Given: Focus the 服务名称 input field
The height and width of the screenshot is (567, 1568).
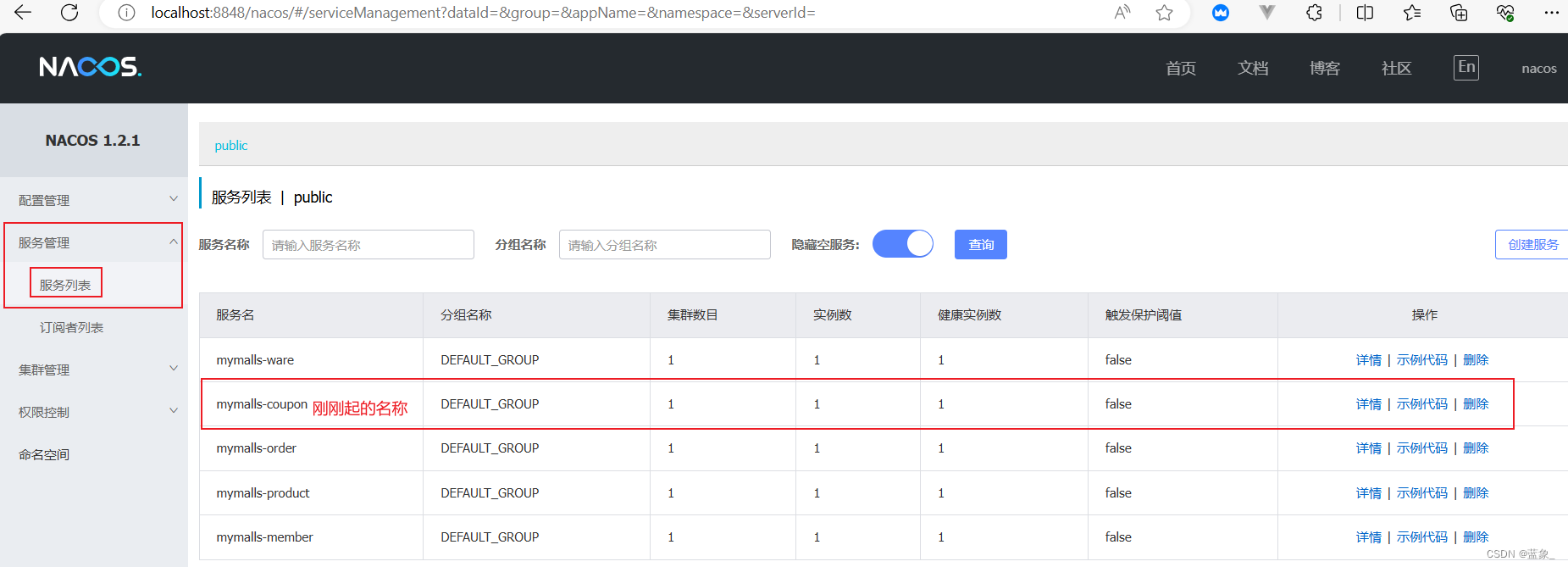Looking at the screenshot, I should pyautogui.click(x=368, y=244).
